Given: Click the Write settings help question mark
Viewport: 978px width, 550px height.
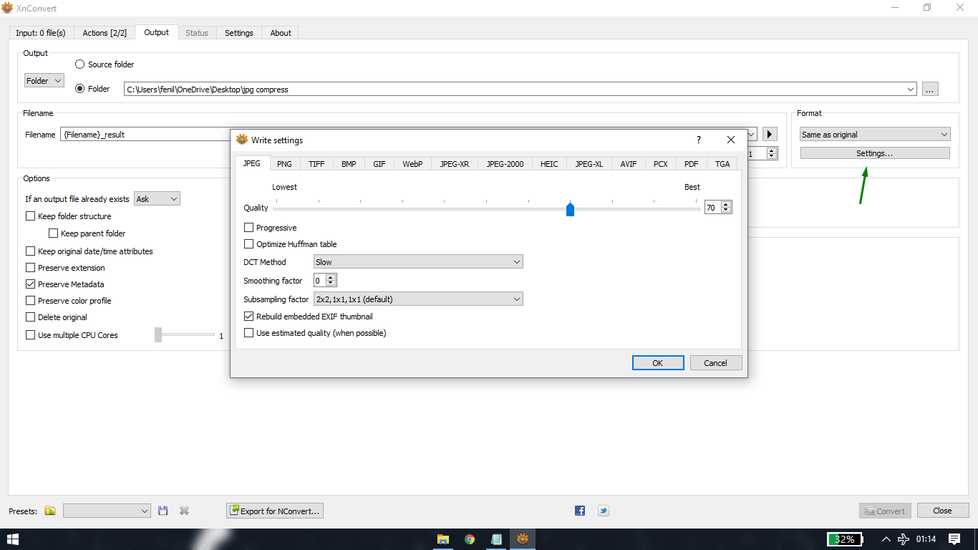Looking at the screenshot, I should pyautogui.click(x=699, y=140).
